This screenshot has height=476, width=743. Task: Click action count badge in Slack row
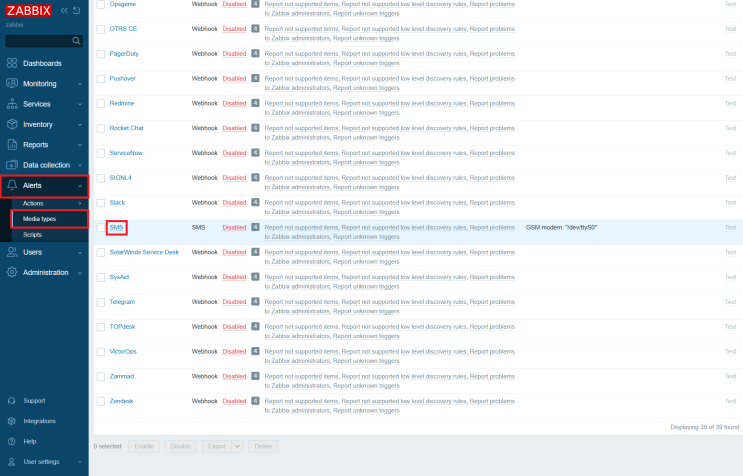point(255,202)
